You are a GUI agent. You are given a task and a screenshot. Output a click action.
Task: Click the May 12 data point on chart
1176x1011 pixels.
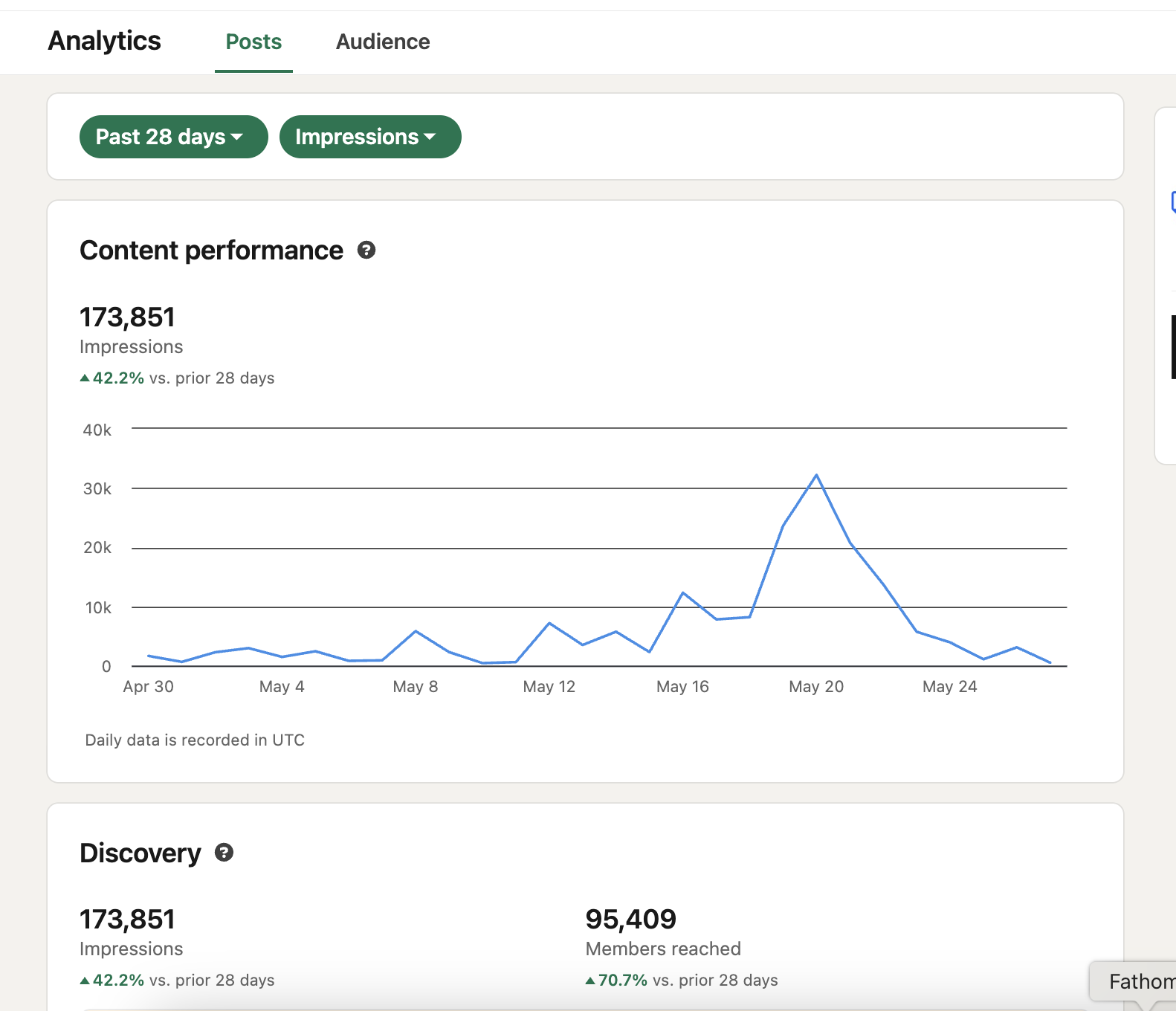point(549,623)
